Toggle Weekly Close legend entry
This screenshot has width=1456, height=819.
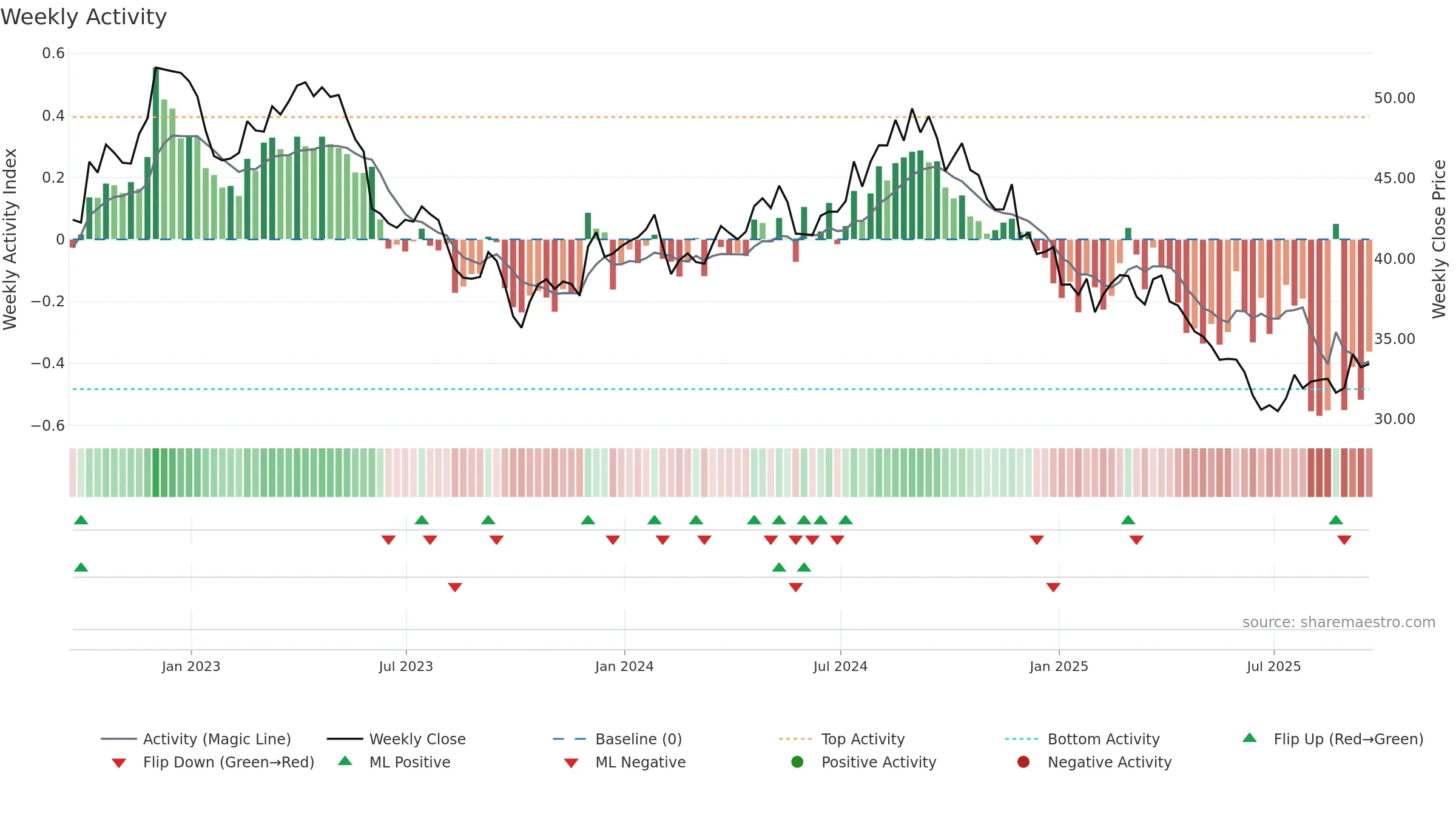pyautogui.click(x=396, y=739)
